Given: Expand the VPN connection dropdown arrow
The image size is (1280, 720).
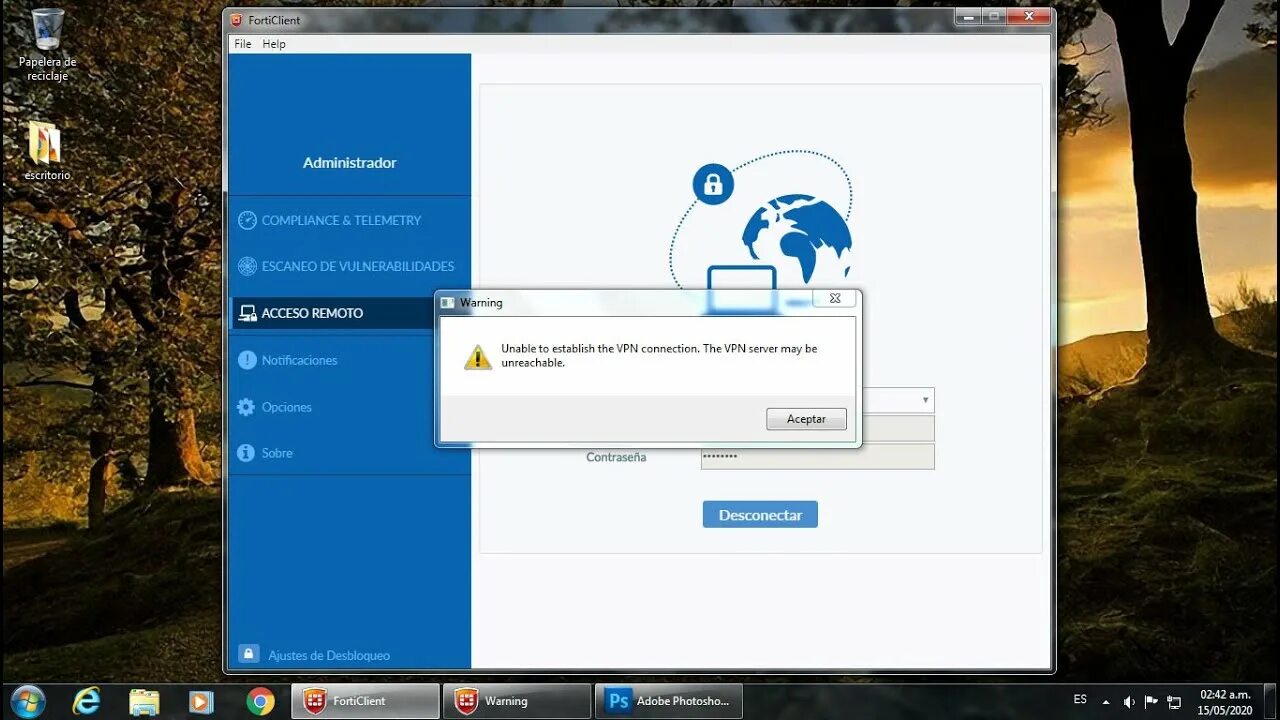Looking at the screenshot, I should tap(926, 400).
